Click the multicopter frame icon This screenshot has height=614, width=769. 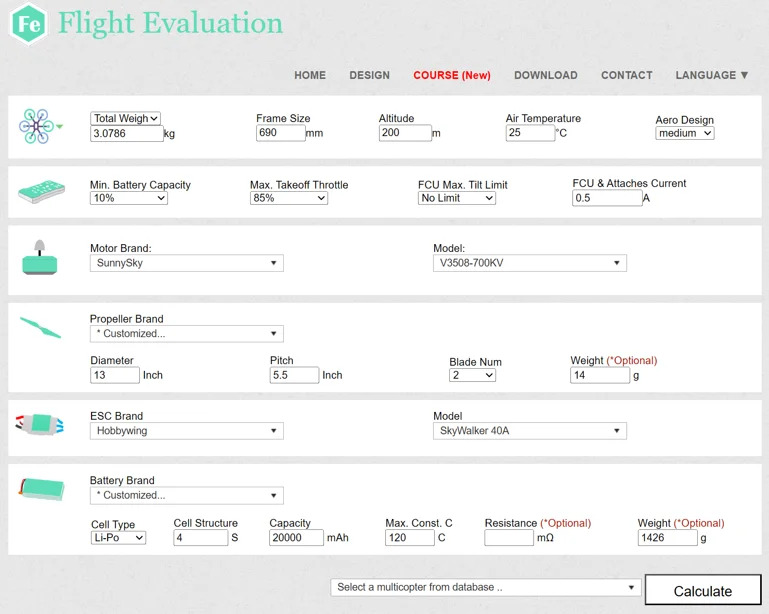pyautogui.click(x=38, y=126)
